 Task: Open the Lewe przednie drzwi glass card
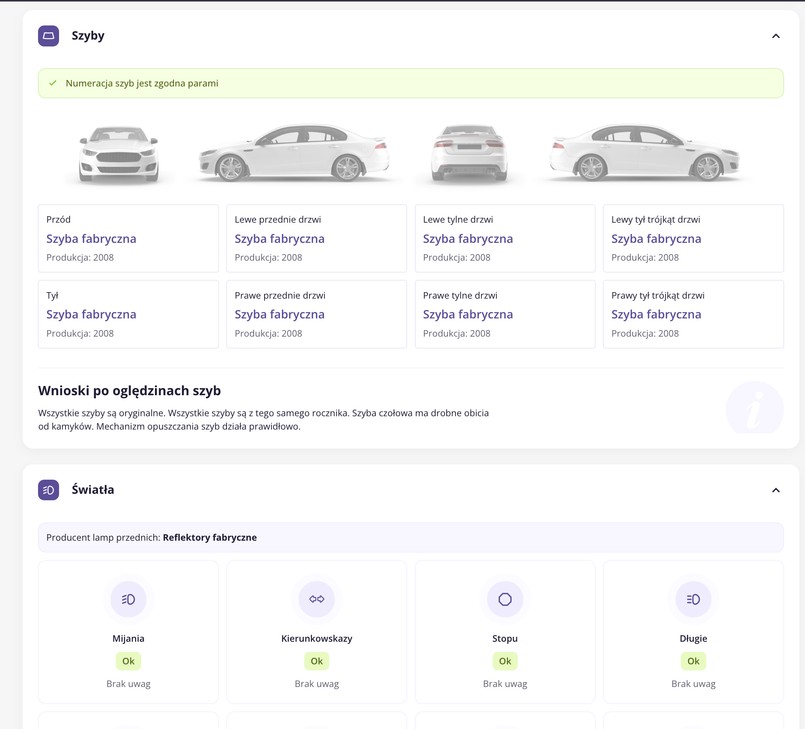click(317, 238)
